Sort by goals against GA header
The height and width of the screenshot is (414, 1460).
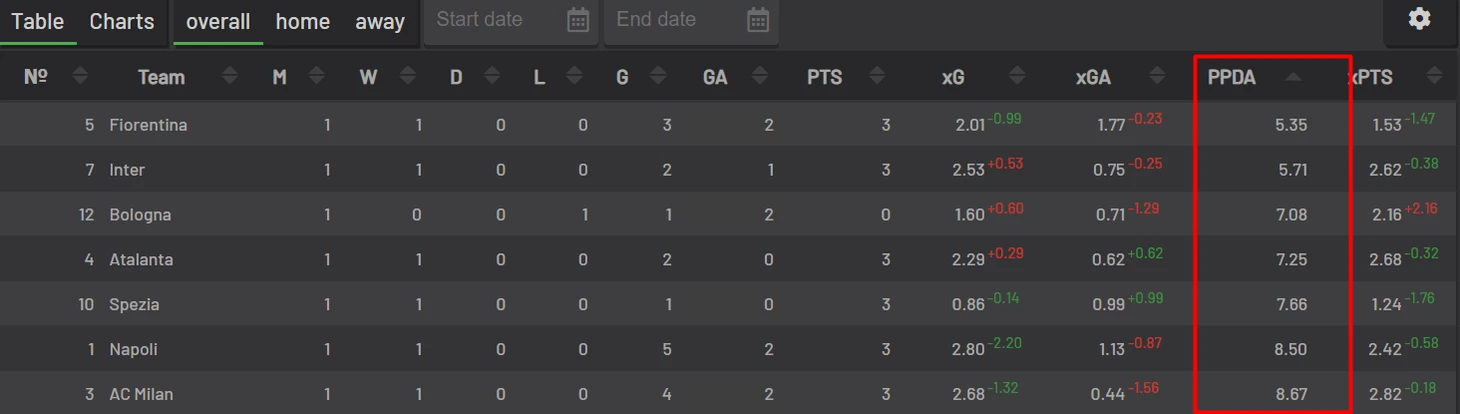coord(715,77)
